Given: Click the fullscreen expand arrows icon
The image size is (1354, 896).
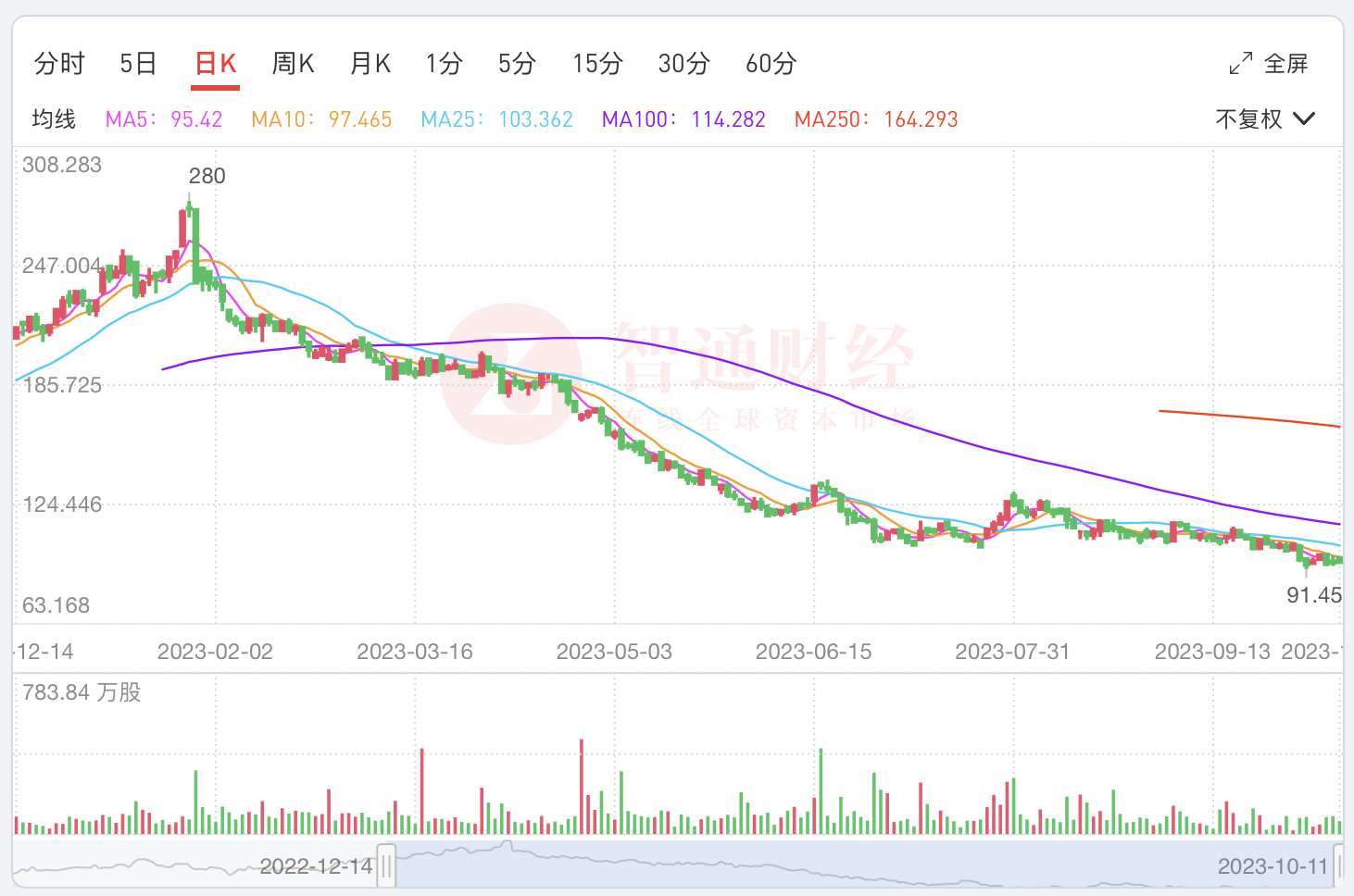Looking at the screenshot, I should 1240,64.
